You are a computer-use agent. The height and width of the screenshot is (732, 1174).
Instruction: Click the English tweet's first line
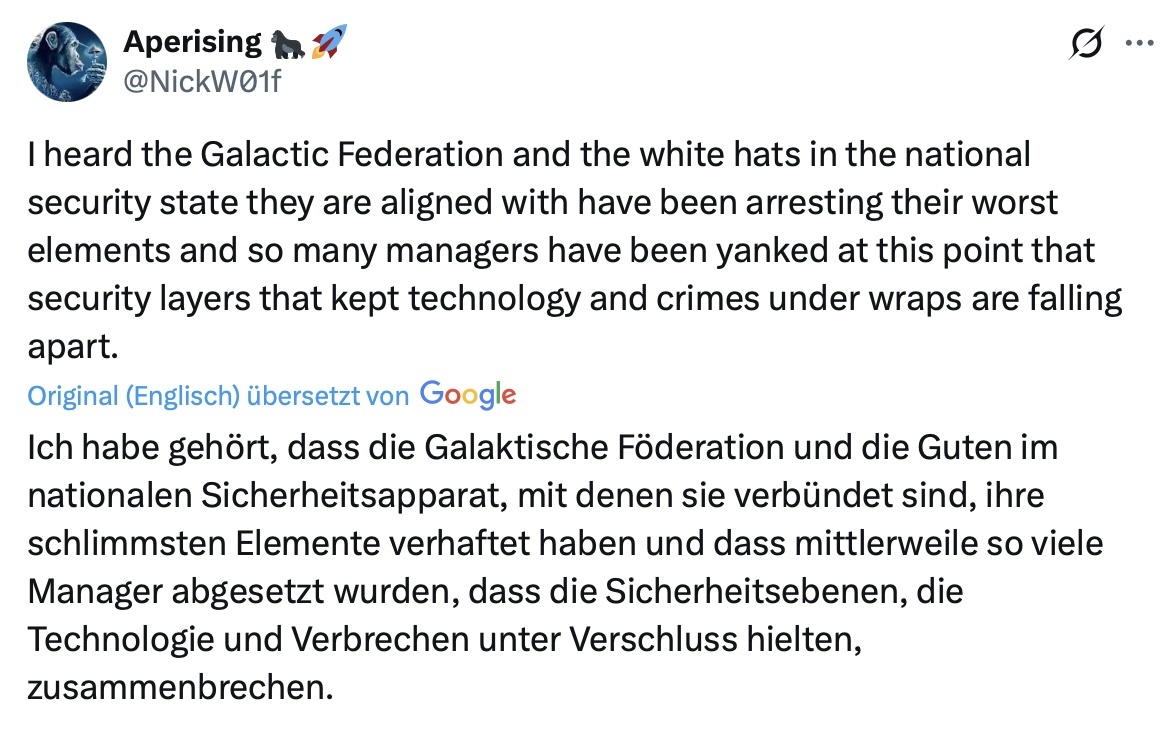click(x=528, y=155)
